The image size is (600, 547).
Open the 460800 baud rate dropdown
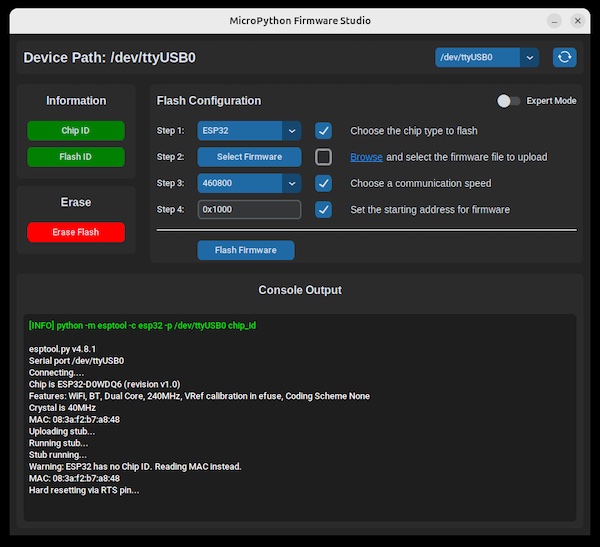coord(249,183)
